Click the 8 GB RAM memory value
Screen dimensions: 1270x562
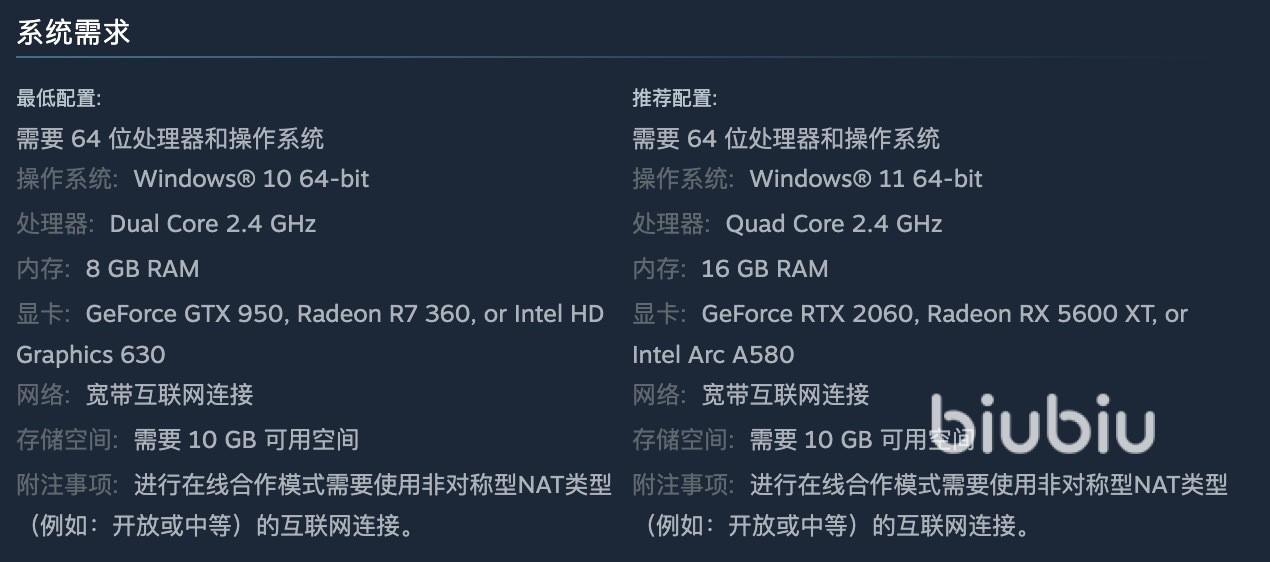(142, 269)
